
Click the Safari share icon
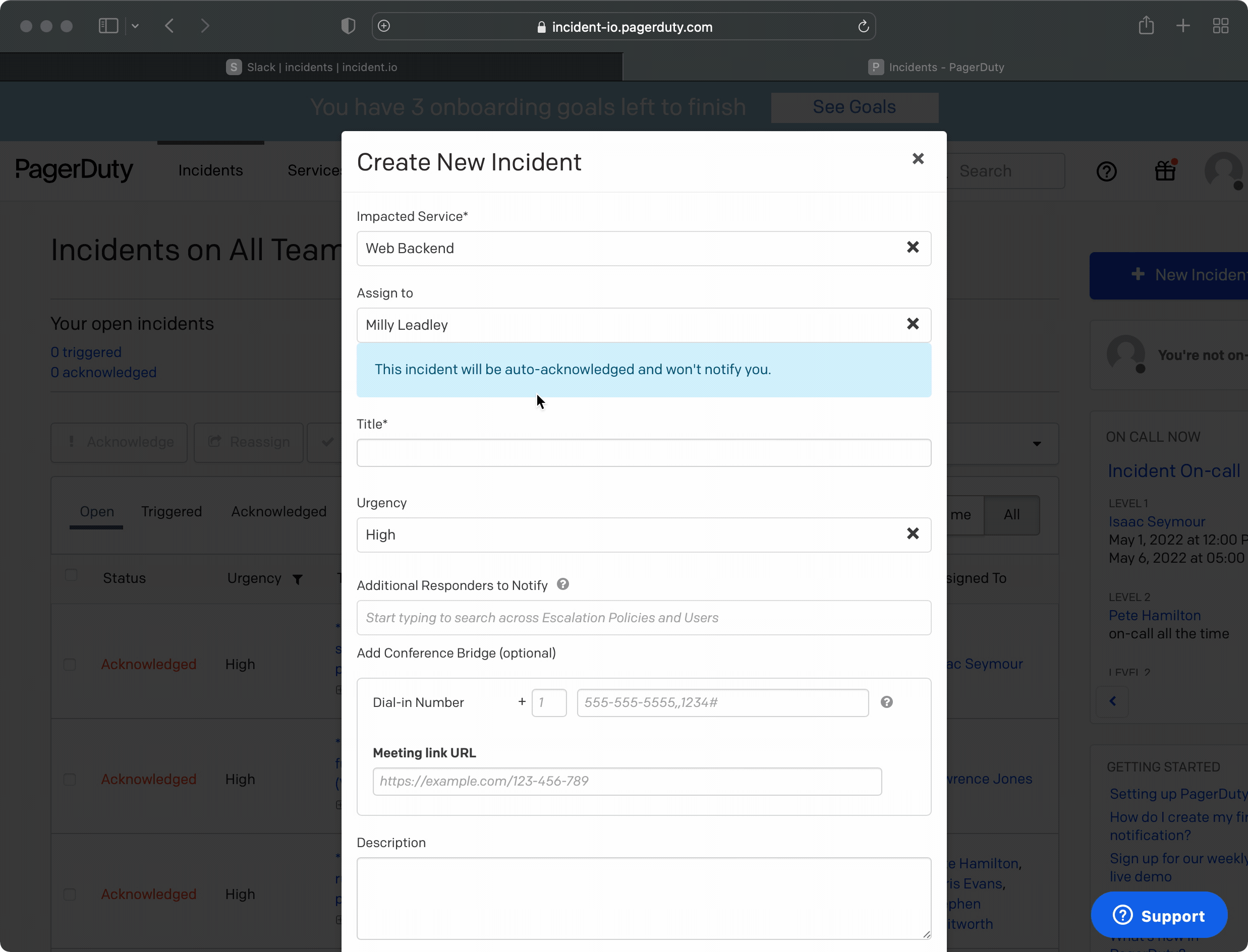click(x=1146, y=26)
